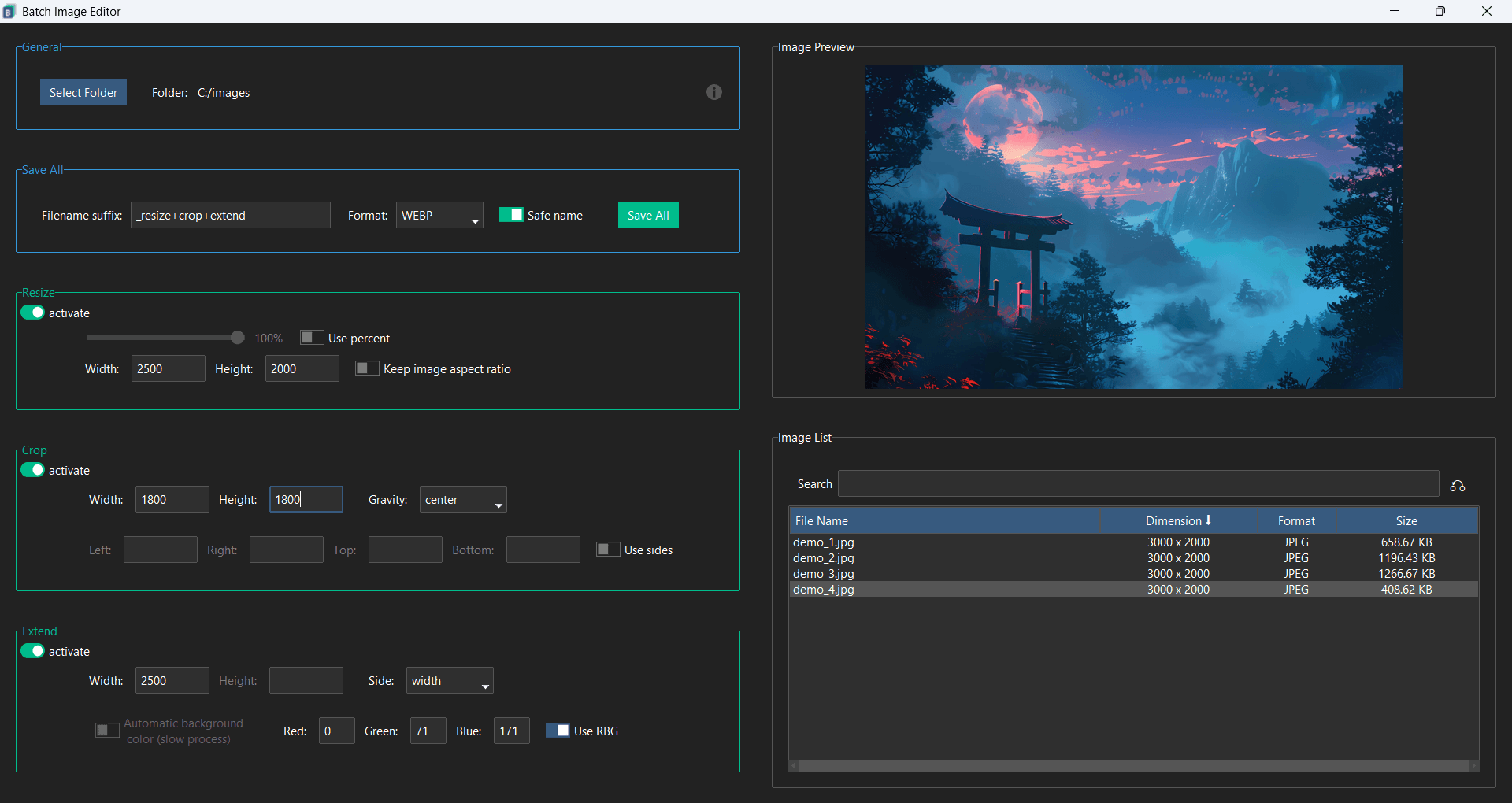Image resolution: width=1512 pixels, height=803 pixels.
Task: Click the Red value field
Action: pos(337,731)
